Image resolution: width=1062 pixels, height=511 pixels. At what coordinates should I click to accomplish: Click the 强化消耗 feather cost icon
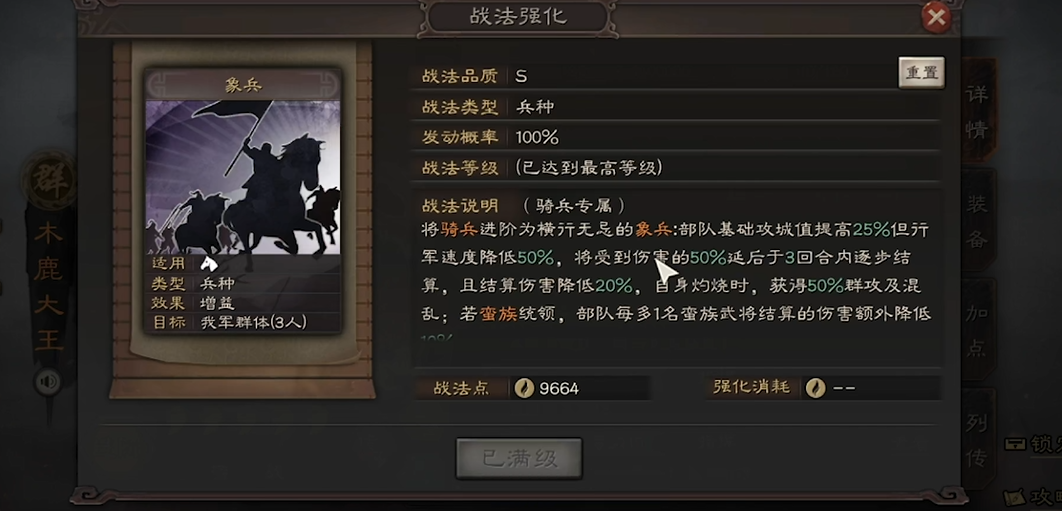(815, 388)
